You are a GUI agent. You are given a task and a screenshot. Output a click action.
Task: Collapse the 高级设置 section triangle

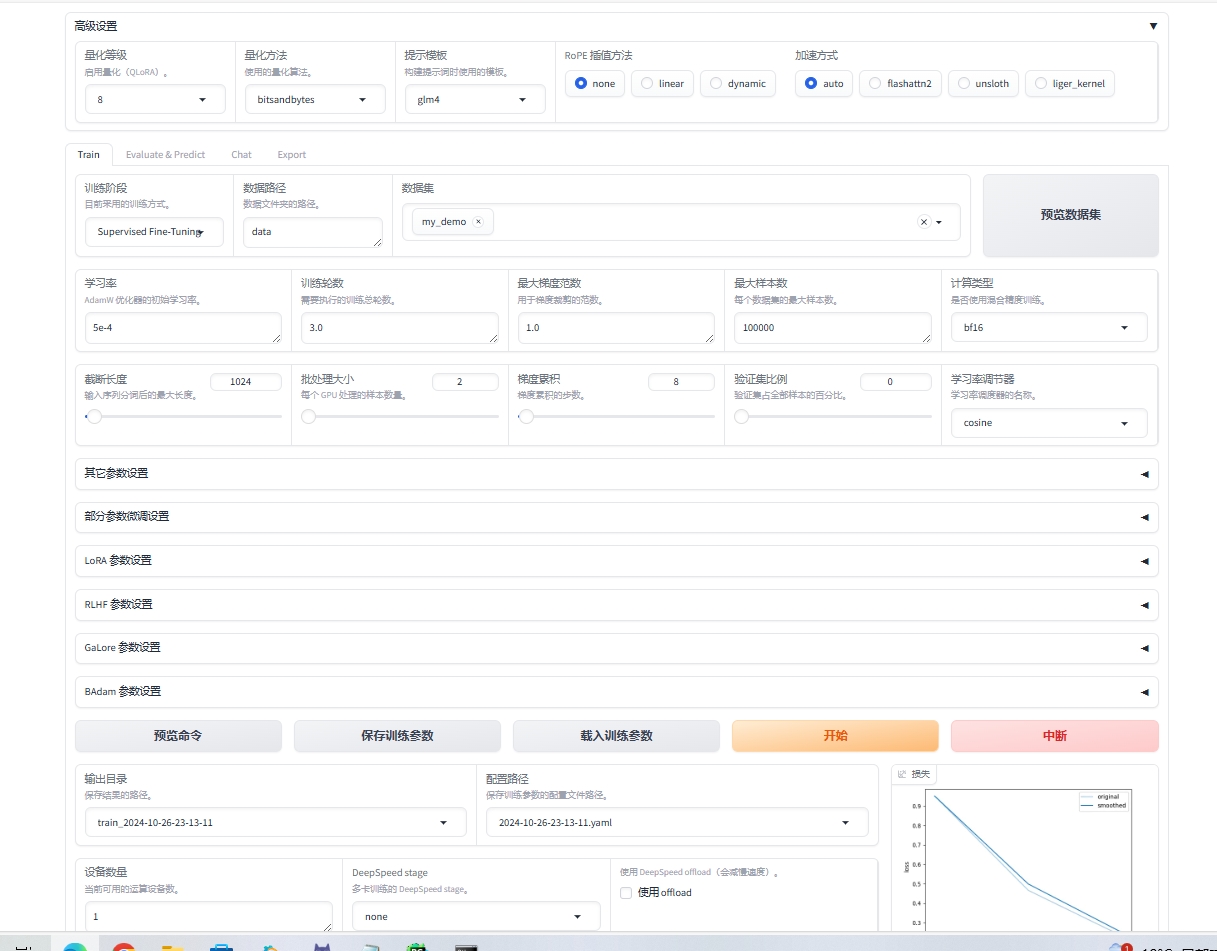1153,26
